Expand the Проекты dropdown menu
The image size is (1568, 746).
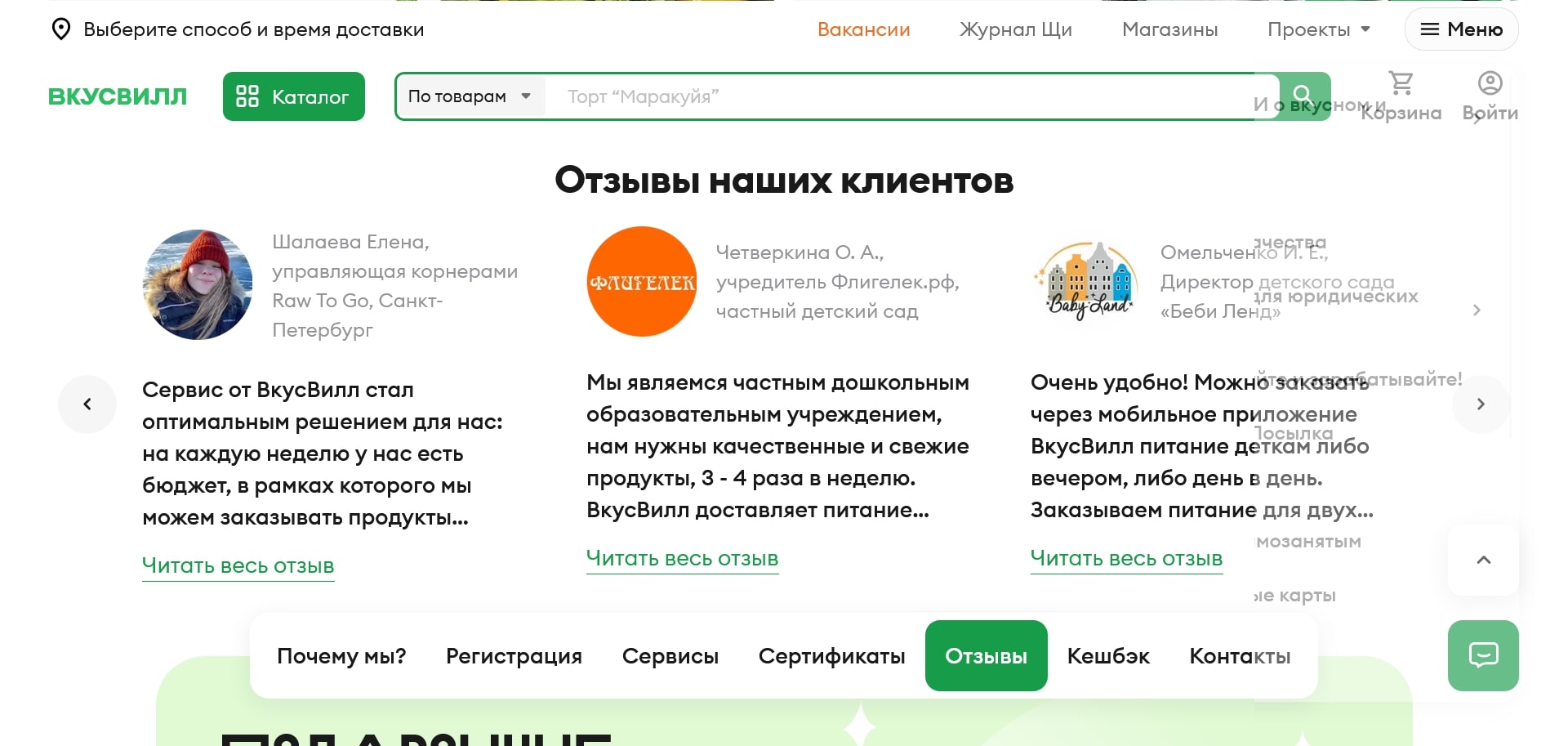click(x=1316, y=29)
